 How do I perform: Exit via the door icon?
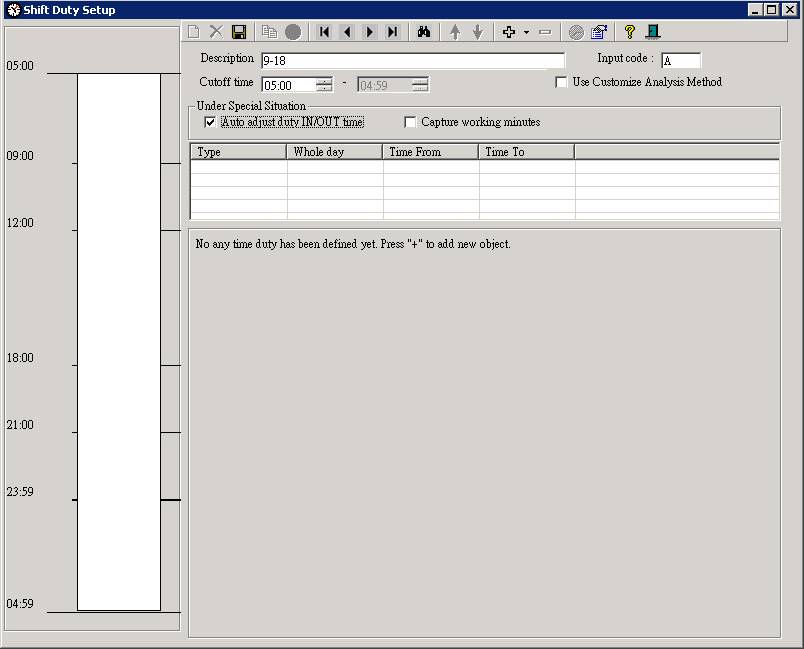653,32
